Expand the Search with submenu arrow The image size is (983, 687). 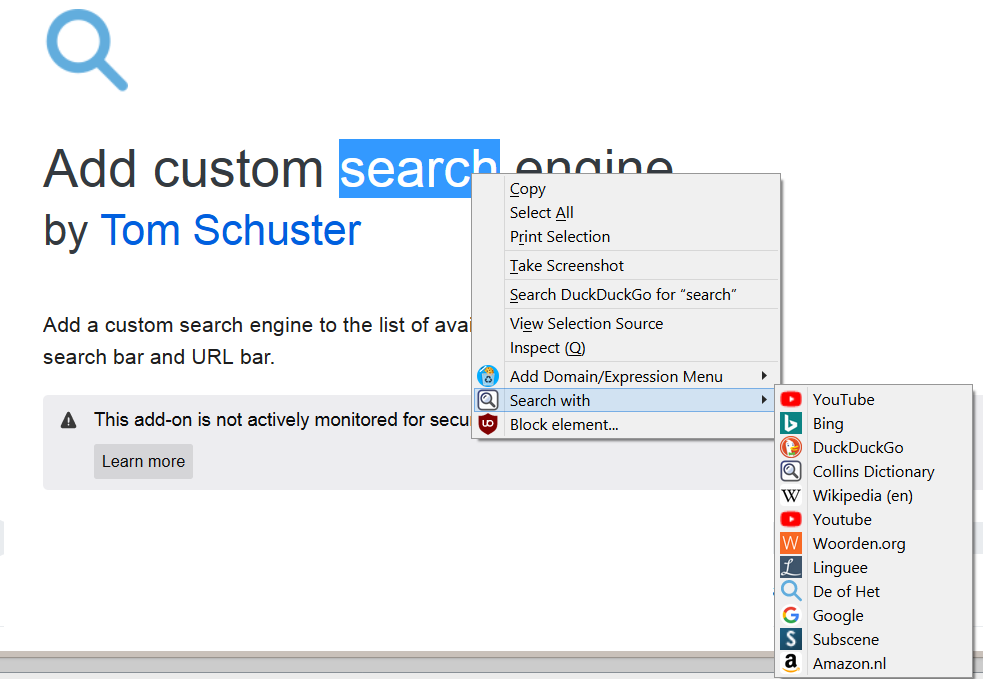tap(764, 400)
